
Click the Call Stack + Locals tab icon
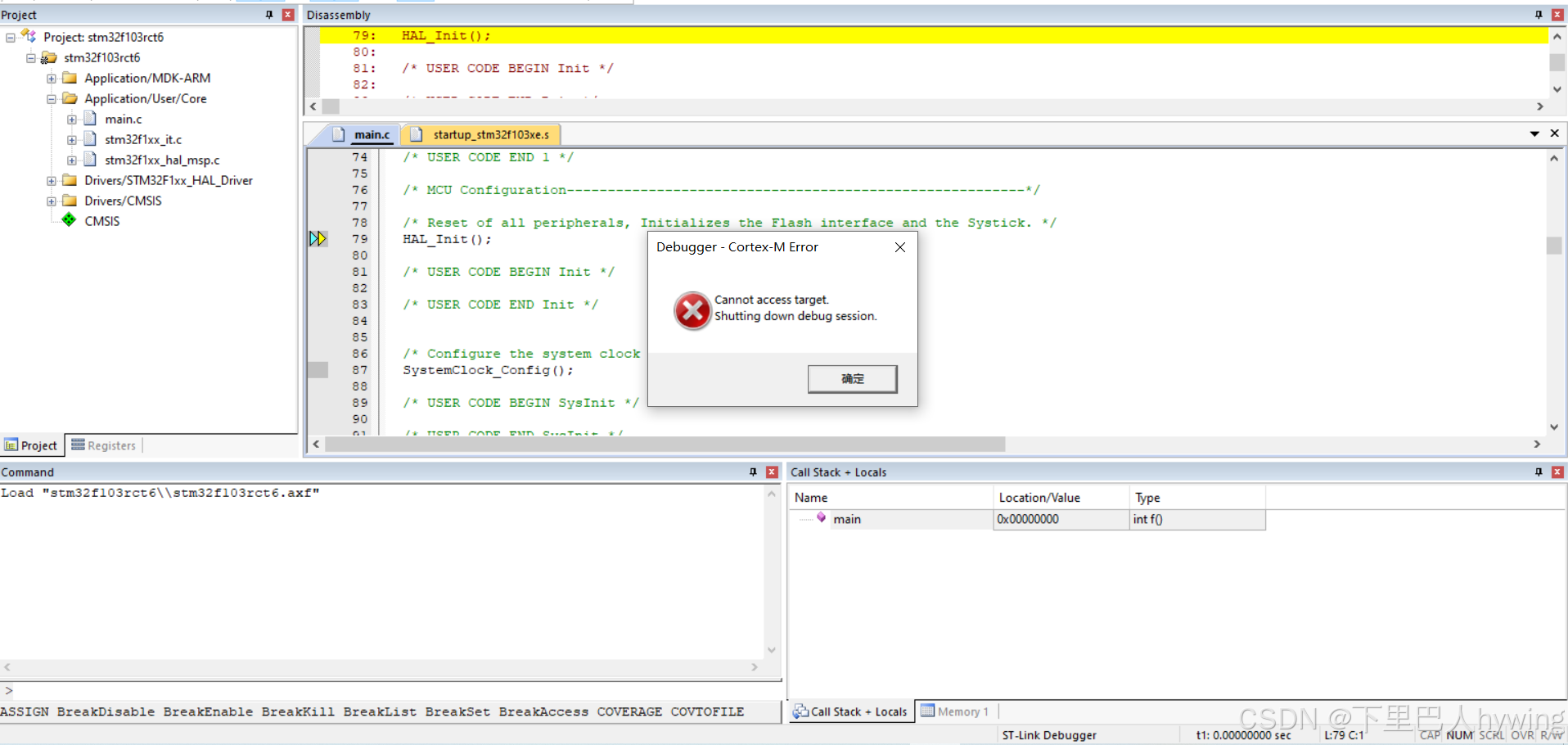coord(800,711)
